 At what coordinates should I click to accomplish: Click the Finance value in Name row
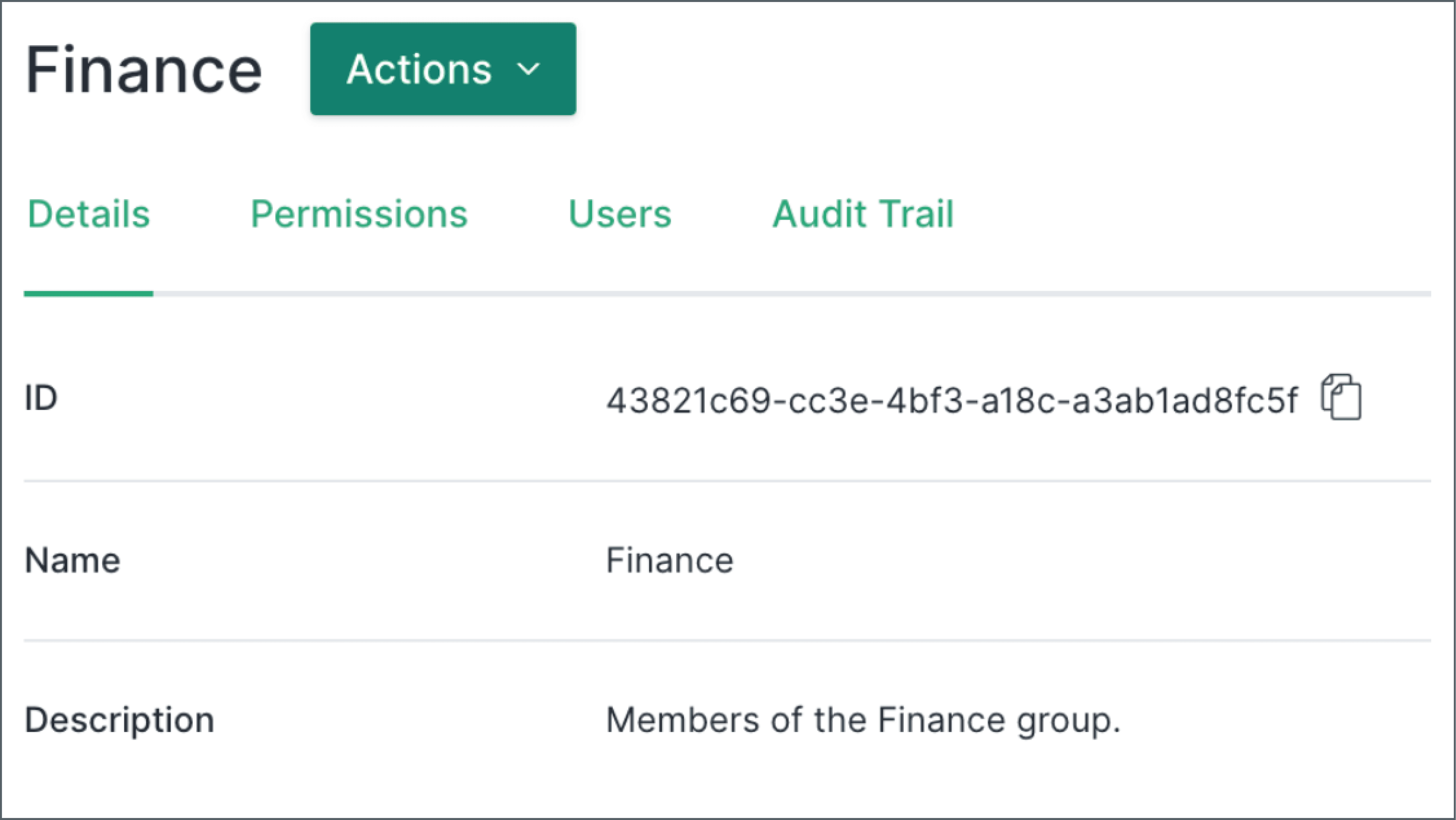pyautogui.click(x=669, y=561)
